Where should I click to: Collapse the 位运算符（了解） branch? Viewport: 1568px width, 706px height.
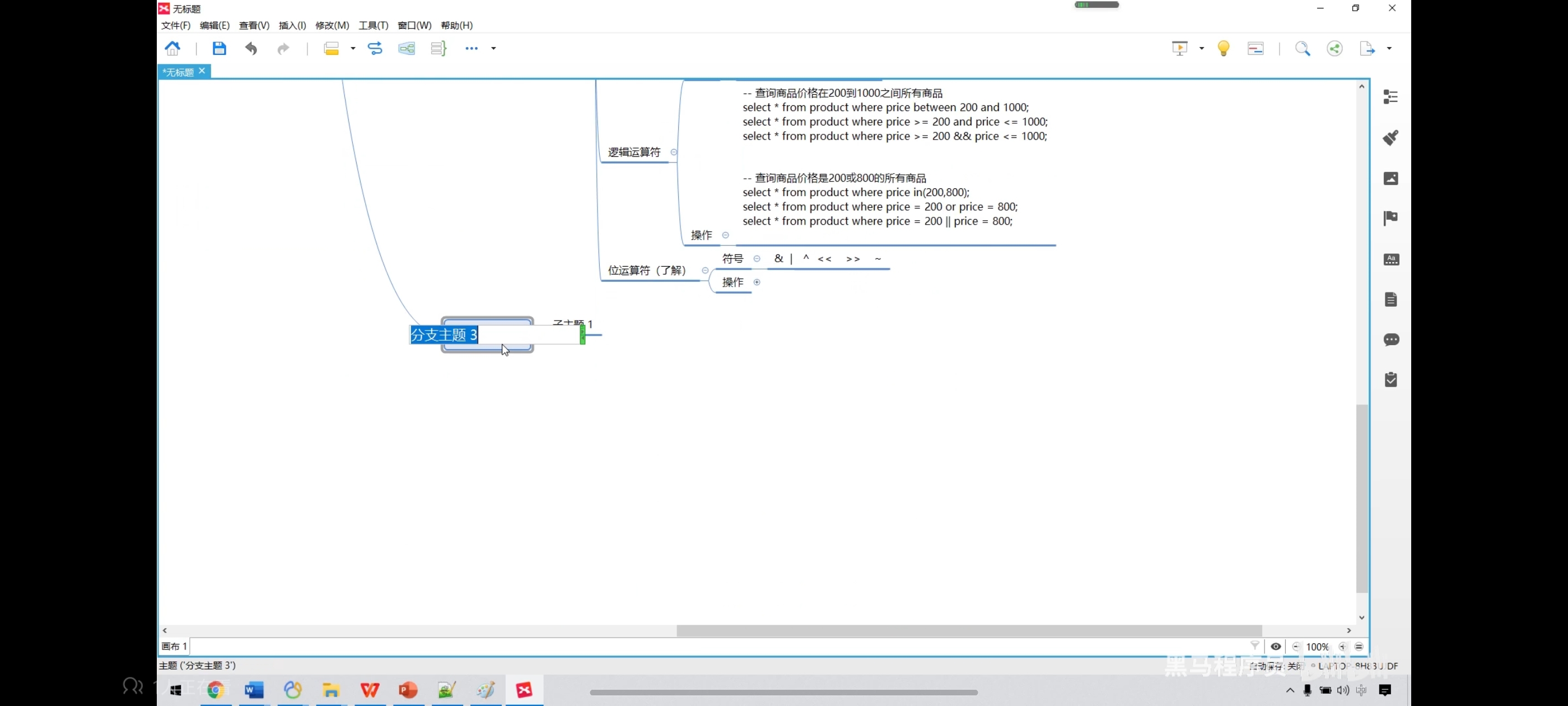click(705, 271)
